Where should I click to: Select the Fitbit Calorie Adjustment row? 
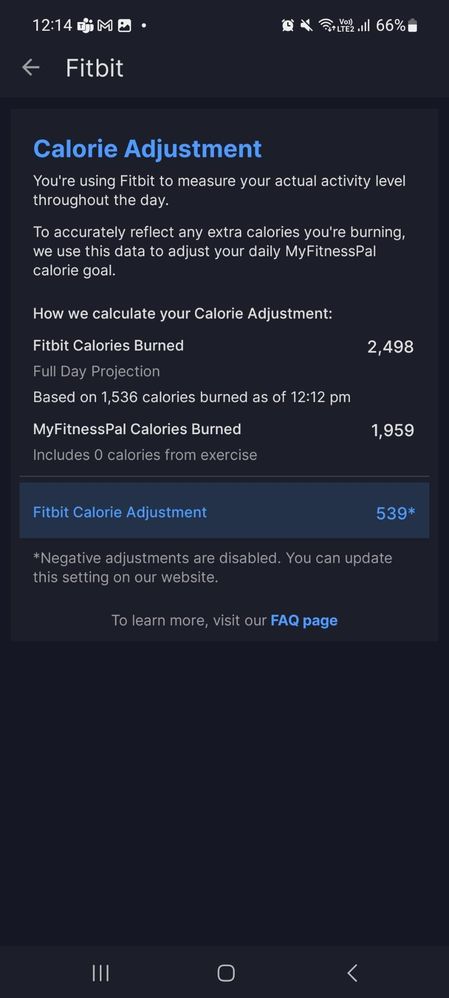coord(224,511)
